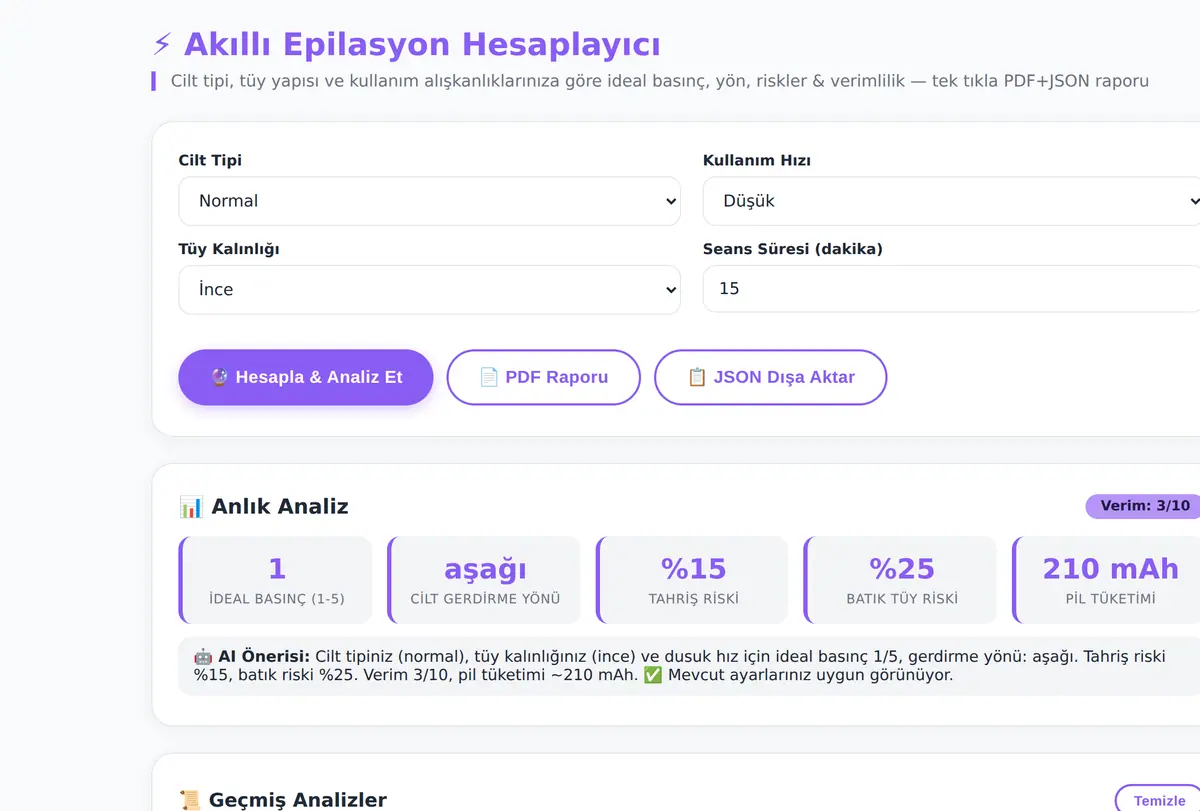The image size is (1200, 811).
Task: Click the subtitle describing PDF+JSON raporu
Action: [x=660, y=81]
